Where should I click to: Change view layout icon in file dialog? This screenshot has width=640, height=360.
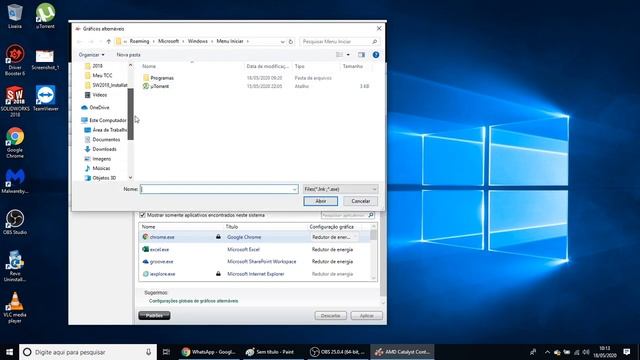click(339, 55)
